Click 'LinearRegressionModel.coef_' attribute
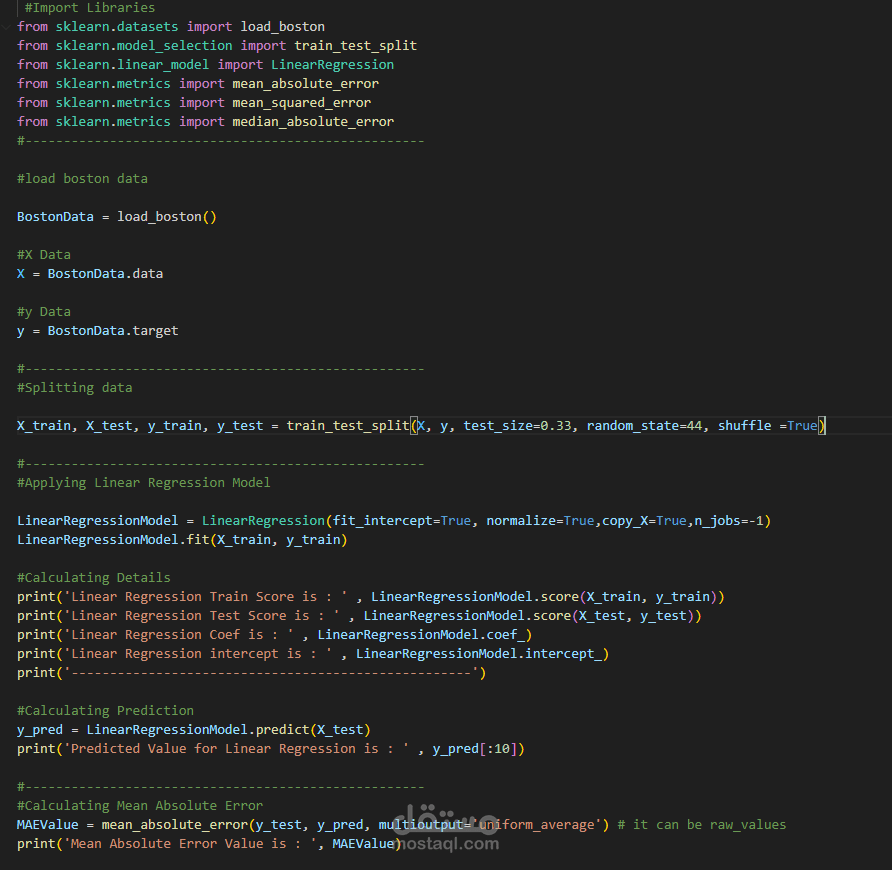The width and height of the screenshot is (892, 870). pos(421,634)
